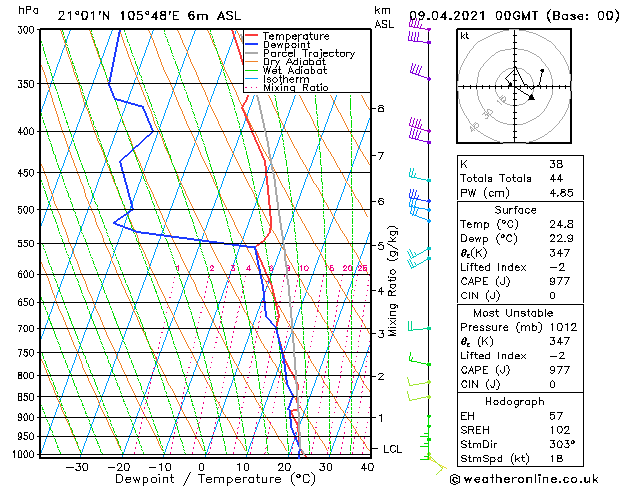Click the Mixing Ratio legend entry
The height and width of the screenshot is (486, 629).
287,88
